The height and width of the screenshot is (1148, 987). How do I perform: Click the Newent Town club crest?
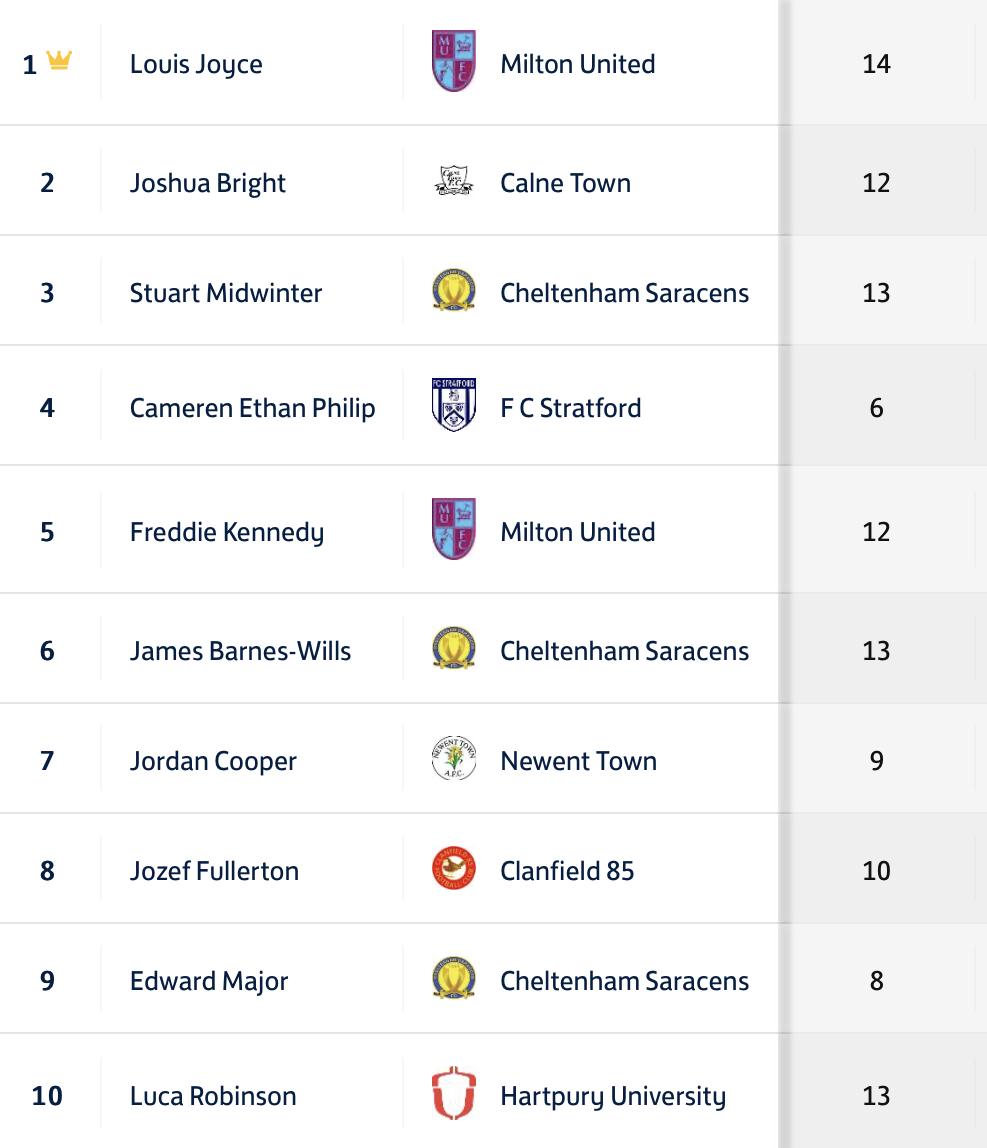coord(453,760)
